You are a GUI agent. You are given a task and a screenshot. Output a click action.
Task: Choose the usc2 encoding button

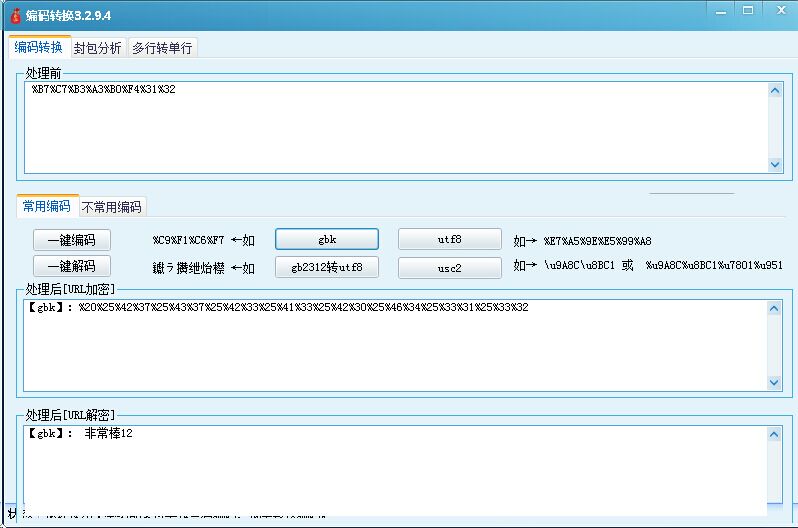[449, 267]
